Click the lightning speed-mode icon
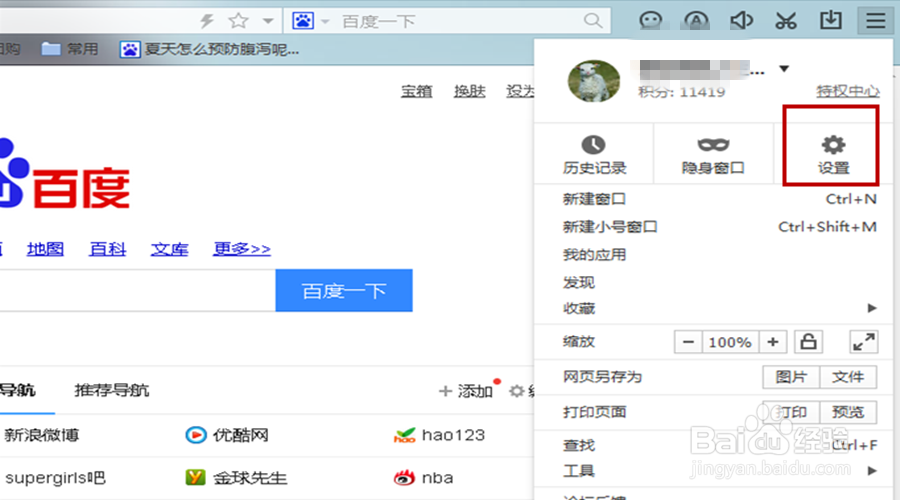Image resolution: width=900 pixels, height=500 pixels. coord(207,21)
